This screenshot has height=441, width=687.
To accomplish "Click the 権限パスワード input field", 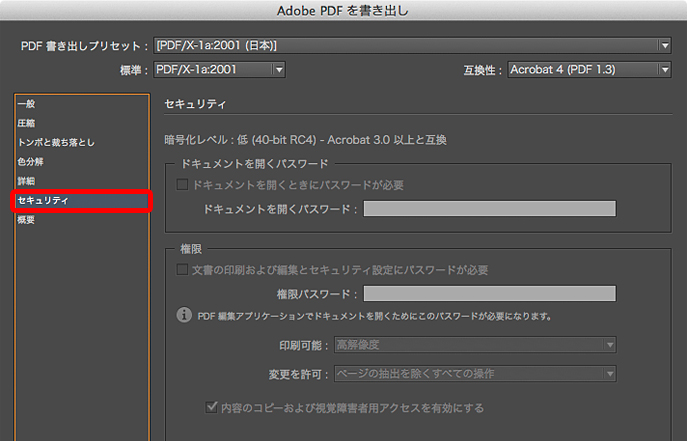I will click(490, 293).
